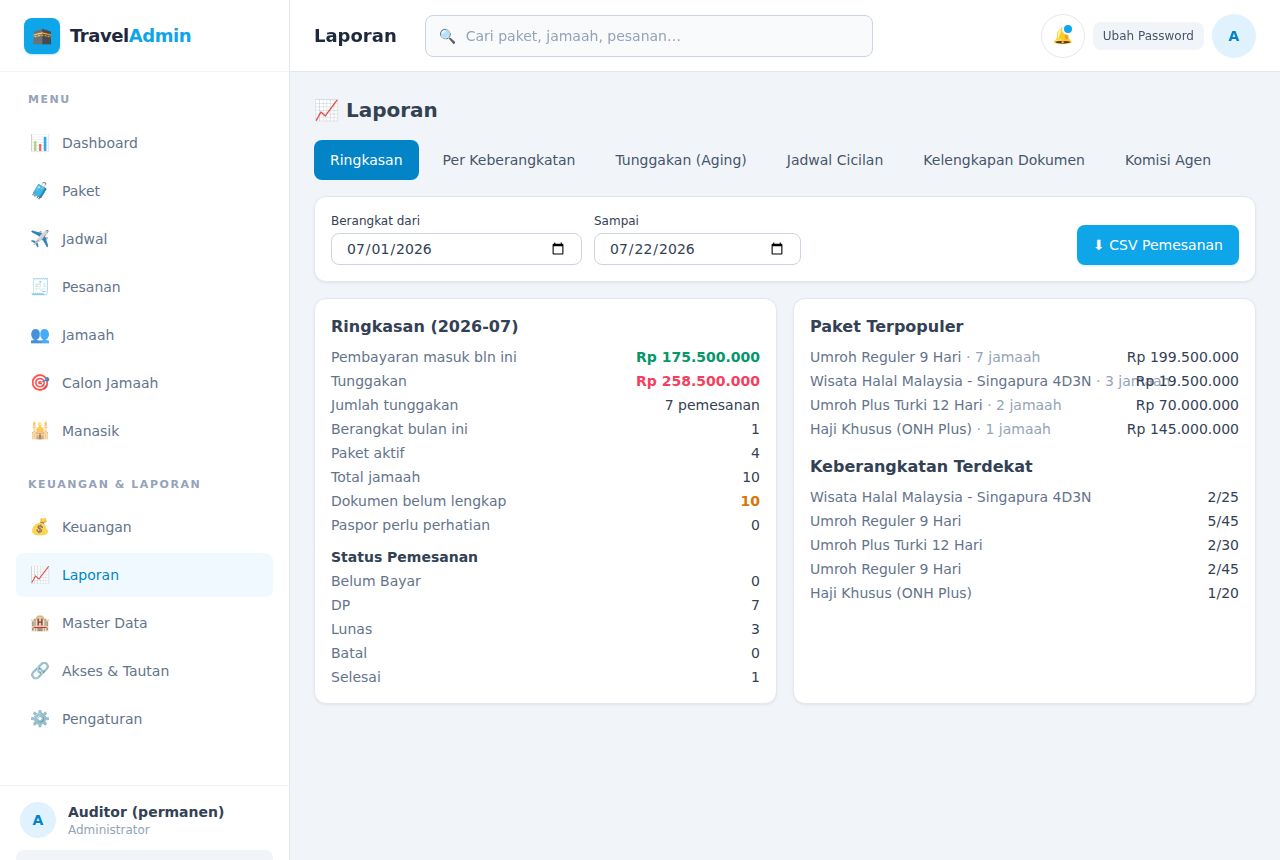This screenshot has width=1280, height=860.
Task: Switch to the Per Keberangkatan tab
Action: tap(509, 160)
